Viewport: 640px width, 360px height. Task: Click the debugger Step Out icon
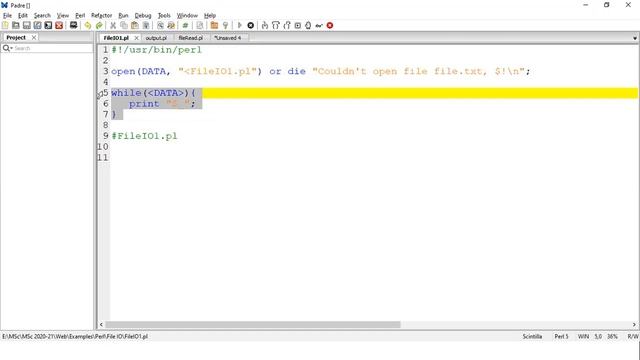pos(287,25)
